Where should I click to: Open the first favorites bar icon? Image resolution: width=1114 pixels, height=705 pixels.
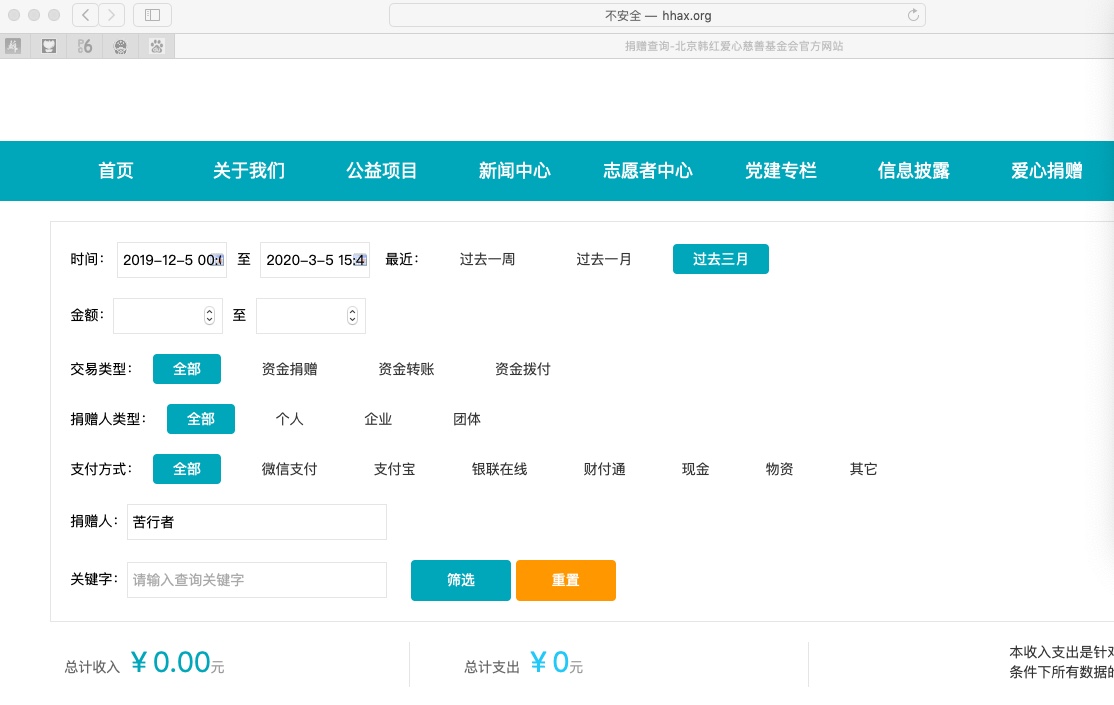pos(13,46)
